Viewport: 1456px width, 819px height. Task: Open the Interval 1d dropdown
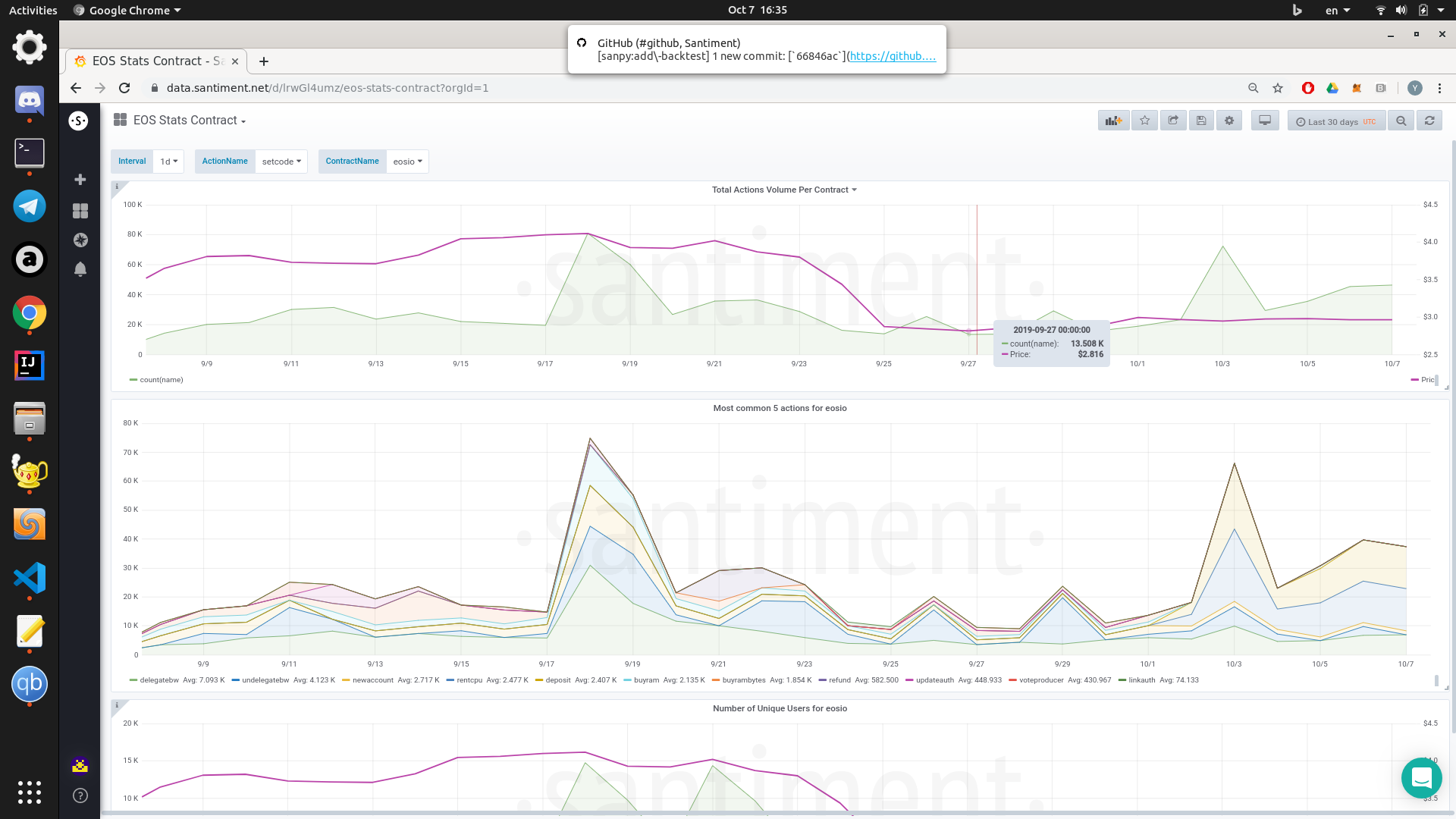168,162
